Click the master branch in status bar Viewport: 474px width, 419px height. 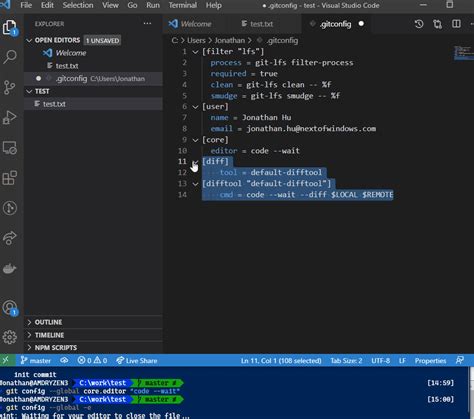click(x=35, y=360)
